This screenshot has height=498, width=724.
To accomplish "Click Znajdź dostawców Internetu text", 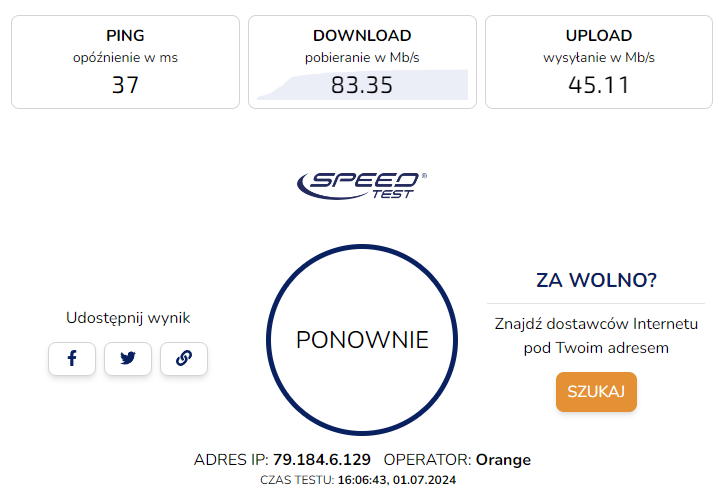I will [x=596, y=324].
